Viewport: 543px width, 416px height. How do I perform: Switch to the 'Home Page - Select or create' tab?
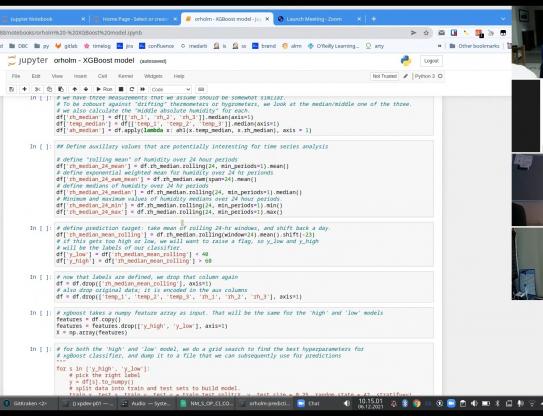point(135,19)
